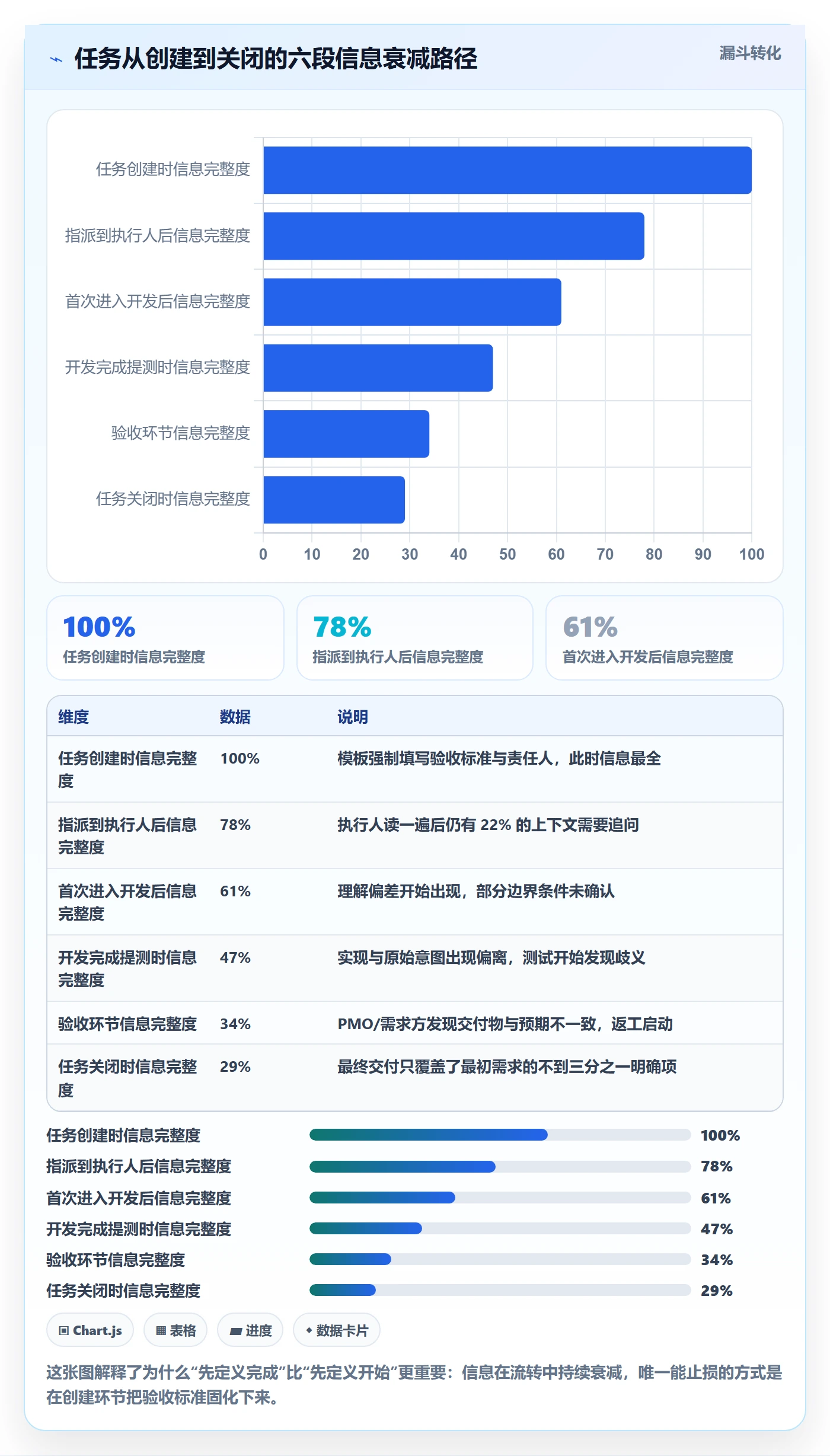Click the 验收环节信息完整度 y-axis label in chart
Screen dimensions: 830x1456
click(181, 433)
